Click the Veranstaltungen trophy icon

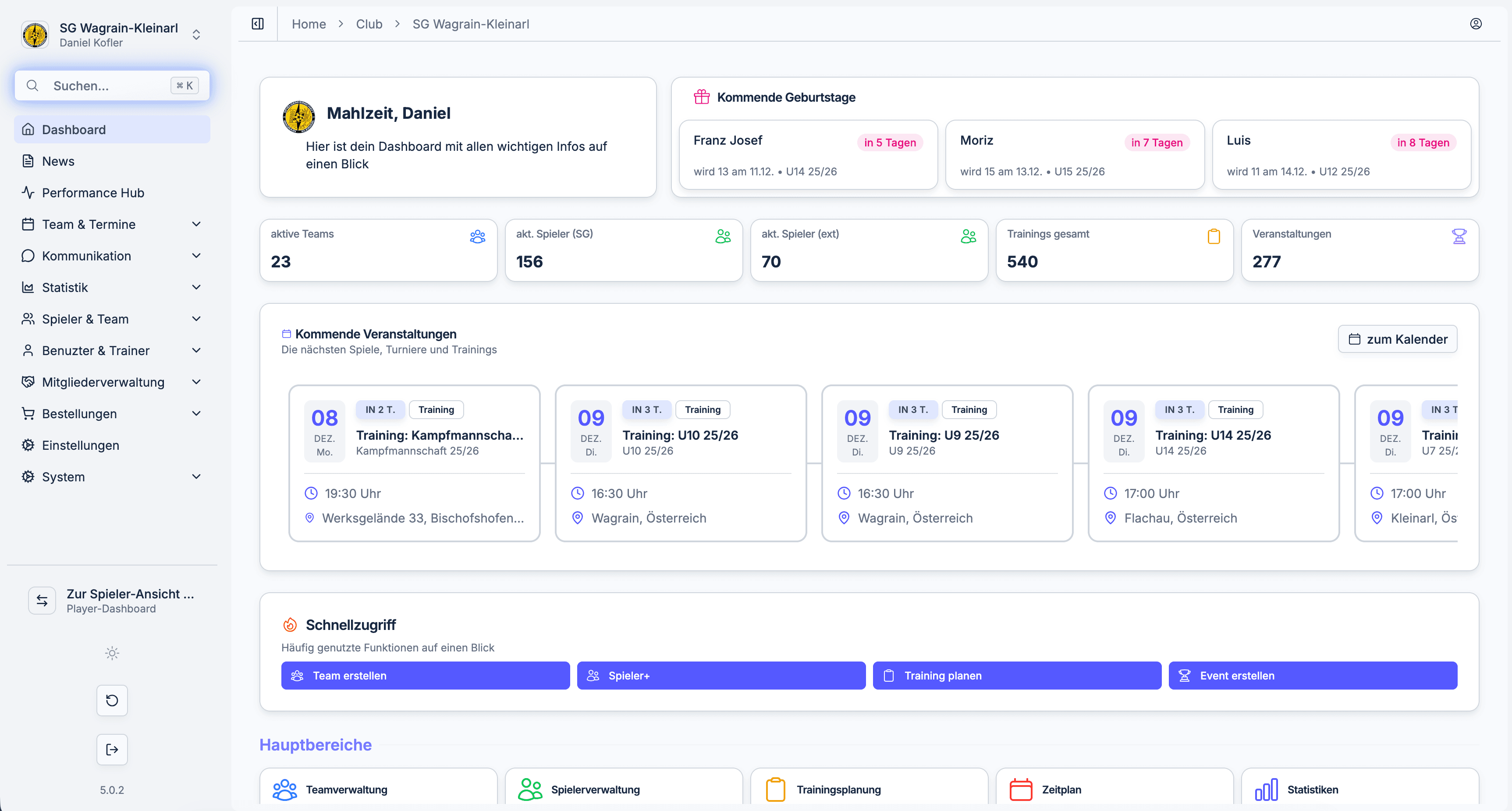pos(1459,237)
